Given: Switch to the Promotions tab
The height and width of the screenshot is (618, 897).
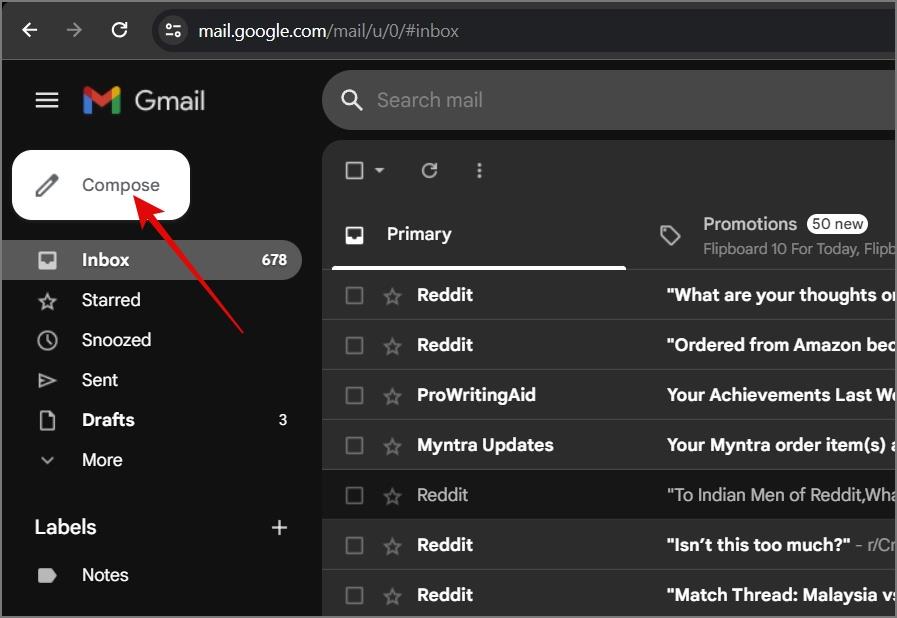Looking at the screenshot, I should tap(772, 235).
